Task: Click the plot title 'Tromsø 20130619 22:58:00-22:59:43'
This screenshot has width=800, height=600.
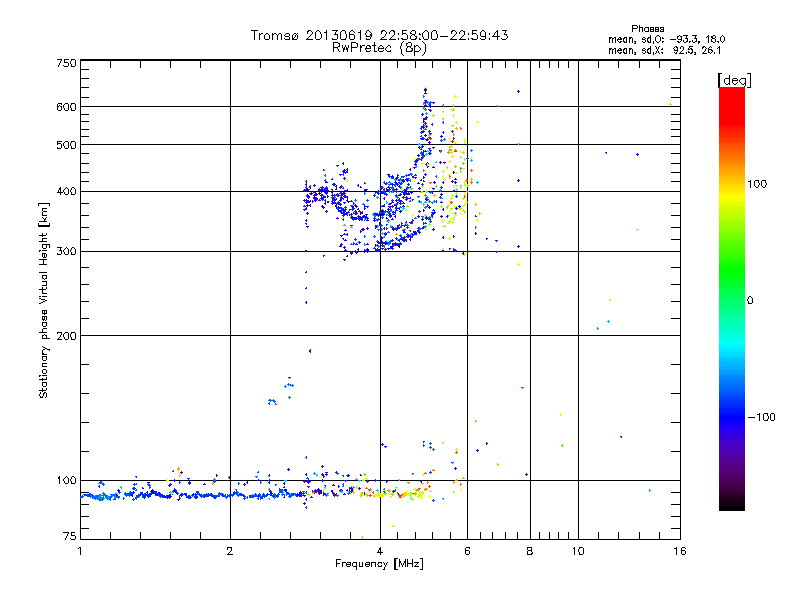Action: point(379,35)
